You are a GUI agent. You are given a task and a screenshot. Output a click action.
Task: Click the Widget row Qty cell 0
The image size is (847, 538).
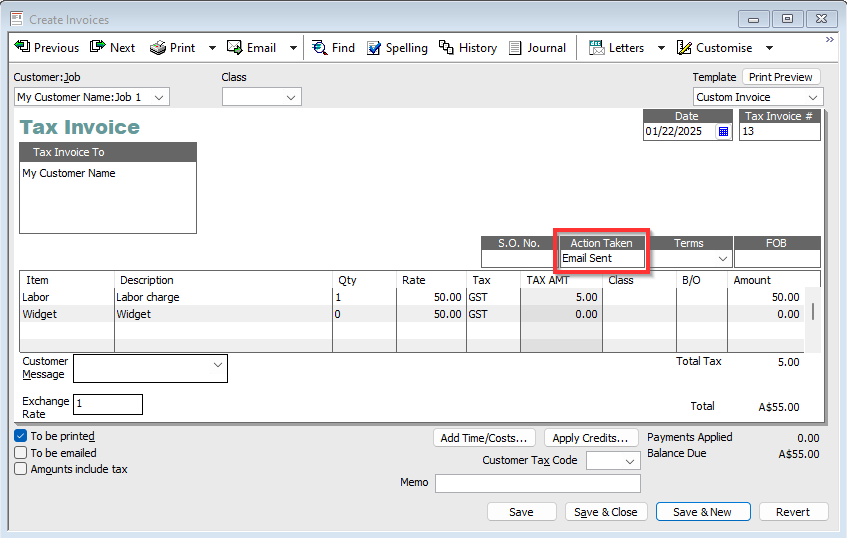[365, 314]
